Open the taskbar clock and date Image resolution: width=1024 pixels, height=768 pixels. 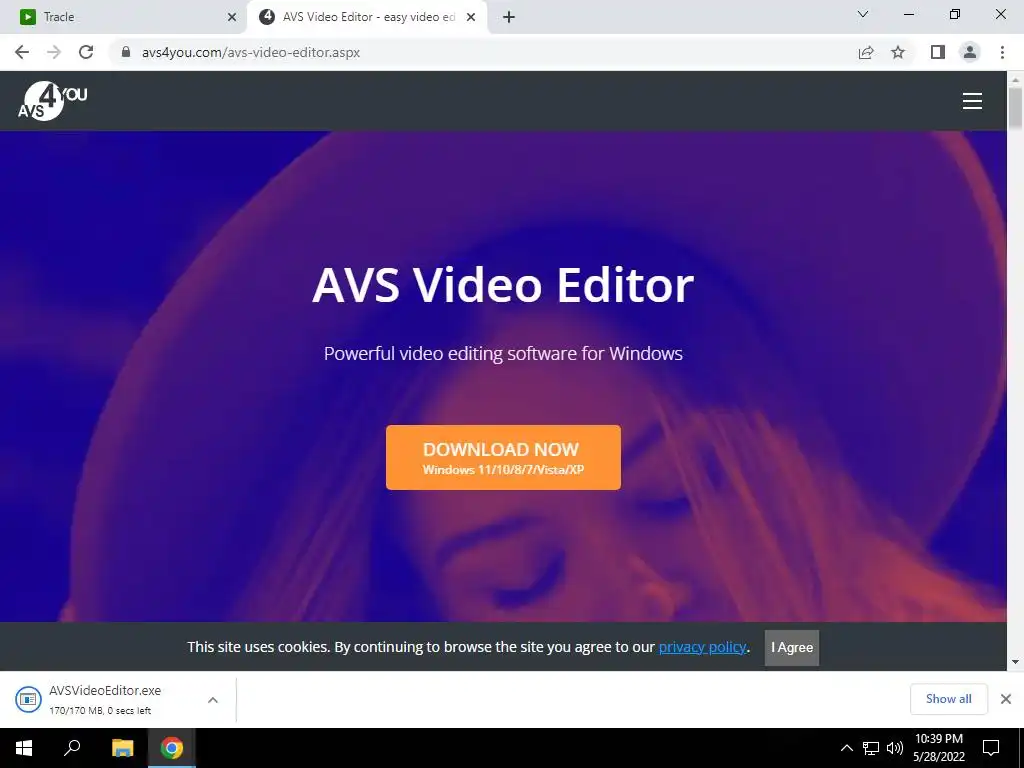point(938,748)
